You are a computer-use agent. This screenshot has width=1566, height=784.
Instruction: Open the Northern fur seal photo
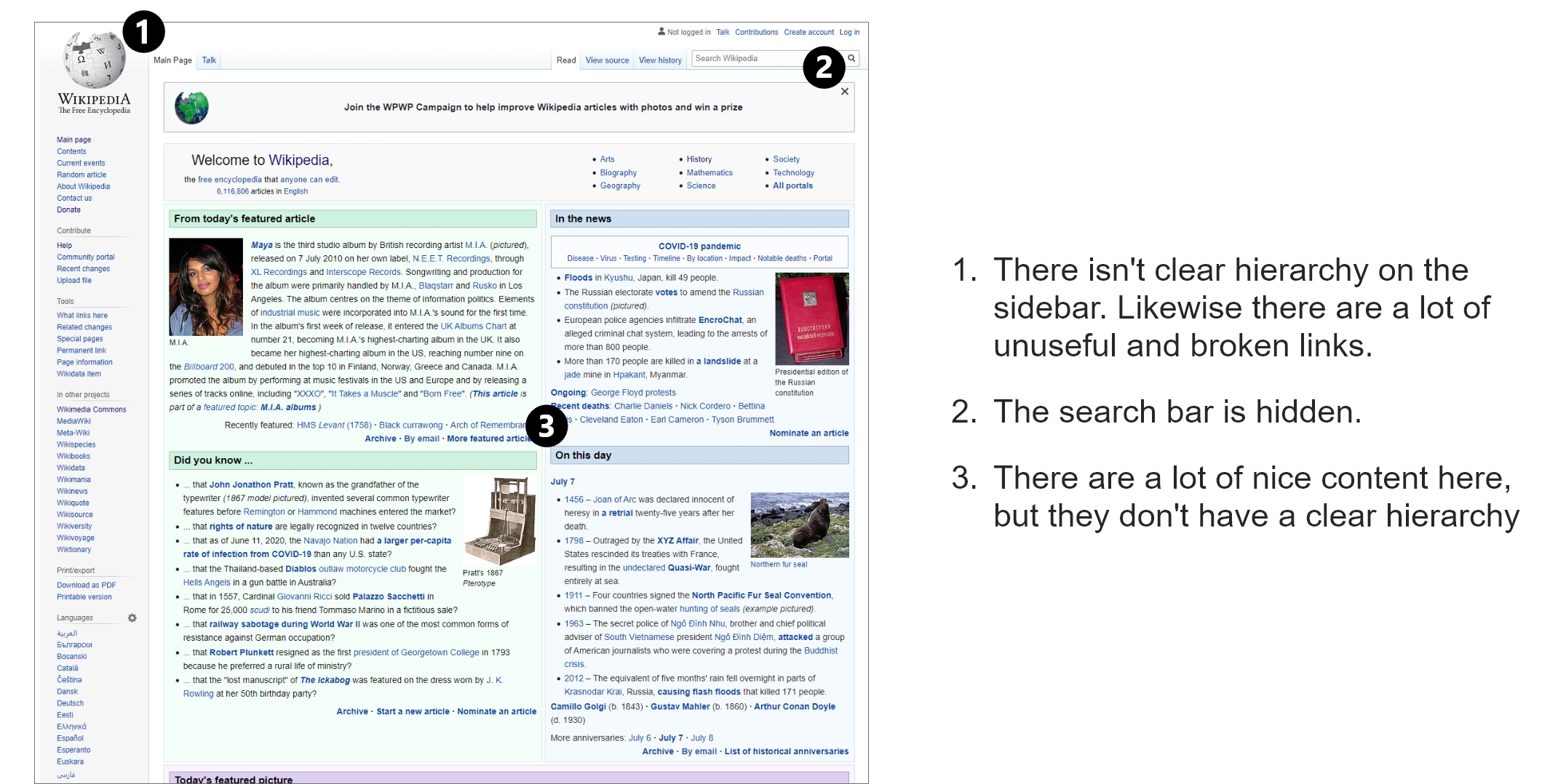799,524
